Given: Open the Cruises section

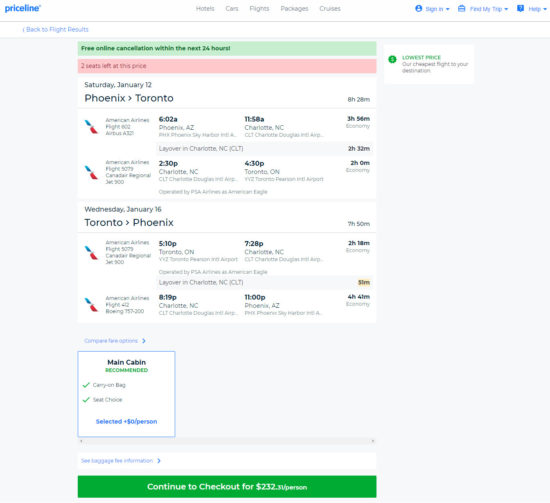Looking at the screenshot, I should [330, 8].
